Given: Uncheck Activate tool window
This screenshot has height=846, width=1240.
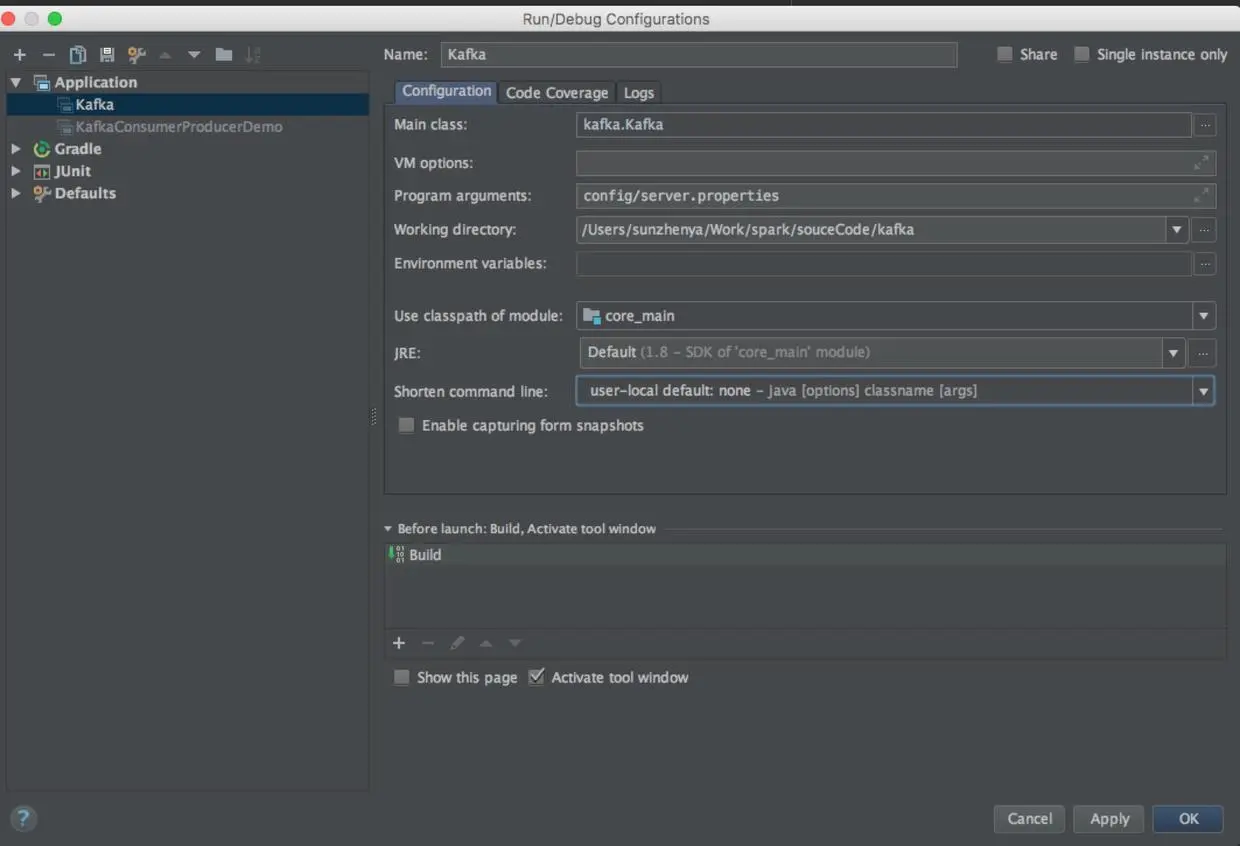Looking at the screenshot, I should [x=536, y=678].
